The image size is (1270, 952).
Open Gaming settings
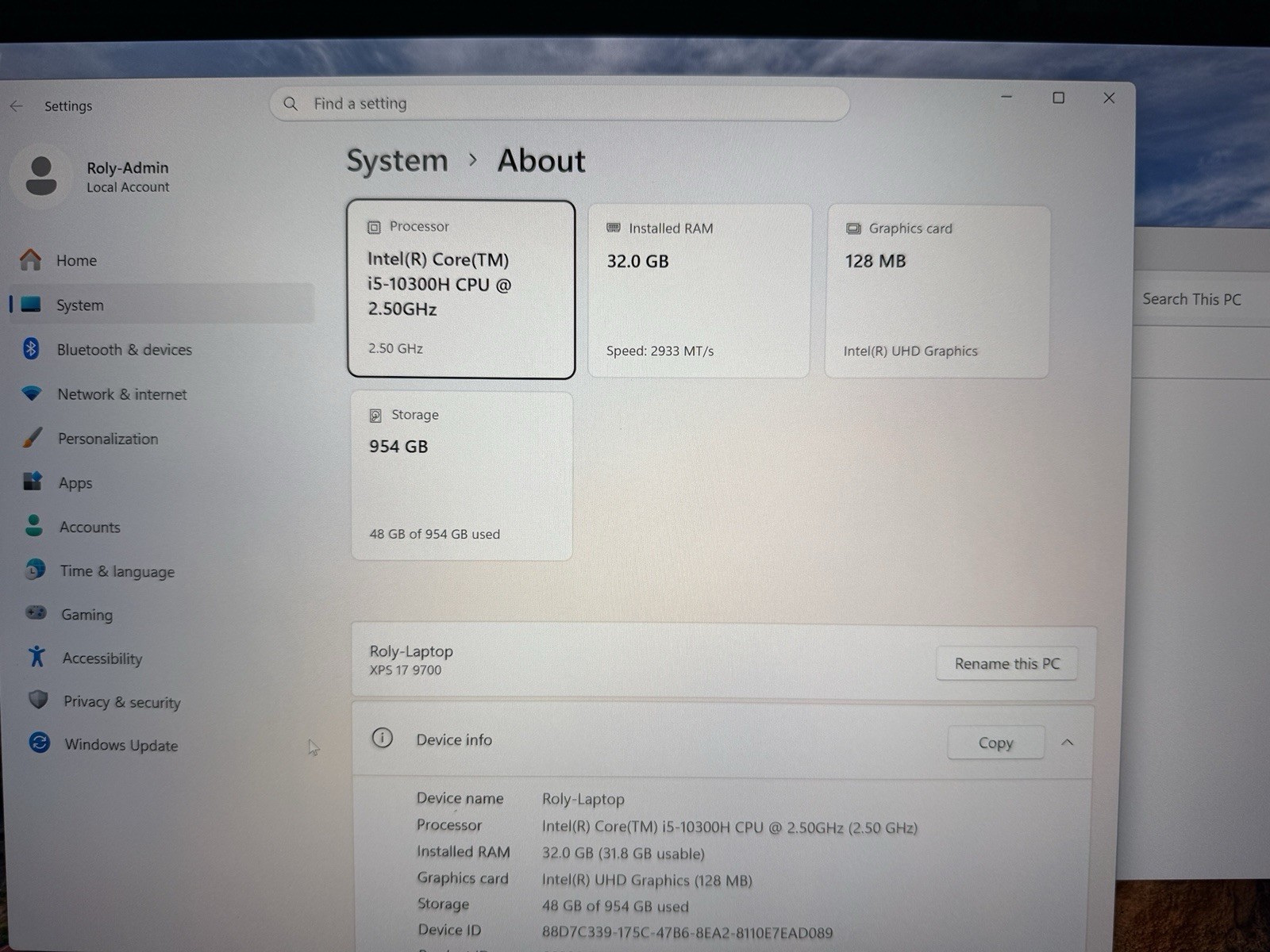(x=162, y=614)
